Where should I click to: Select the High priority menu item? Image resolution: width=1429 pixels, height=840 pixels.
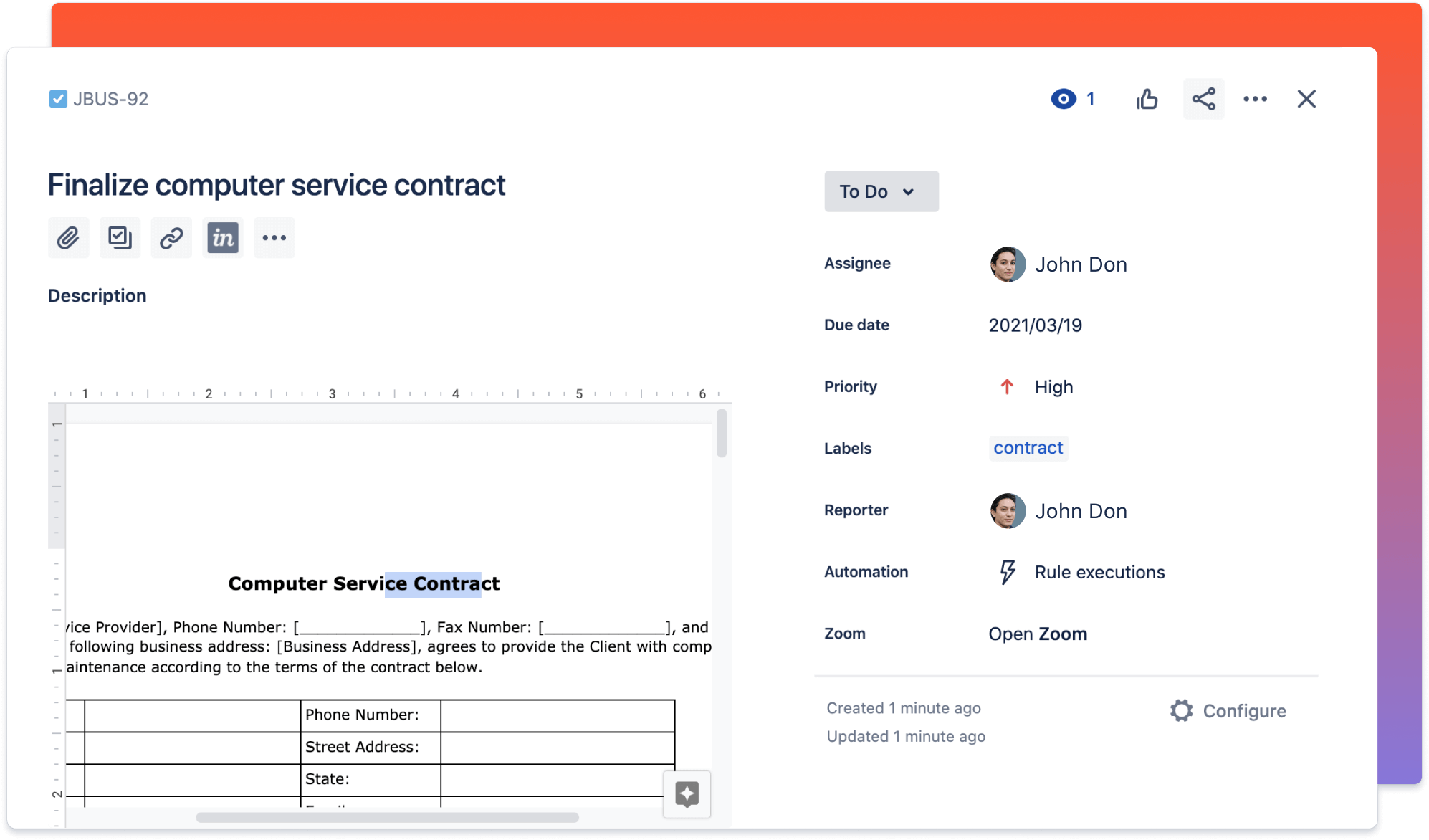tap(1035, 387)
